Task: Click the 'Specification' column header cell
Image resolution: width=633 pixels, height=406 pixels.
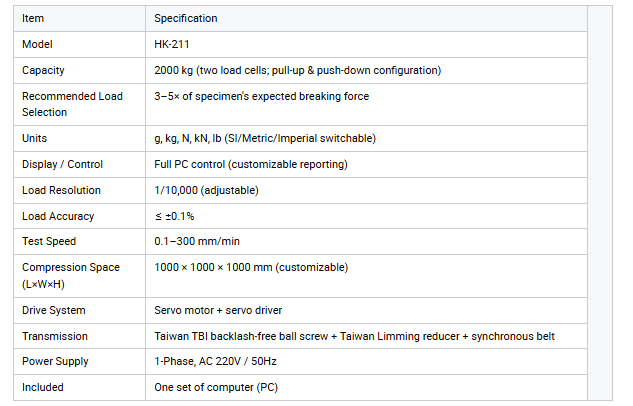Action: pyautogui.click(x=366, y=19)
